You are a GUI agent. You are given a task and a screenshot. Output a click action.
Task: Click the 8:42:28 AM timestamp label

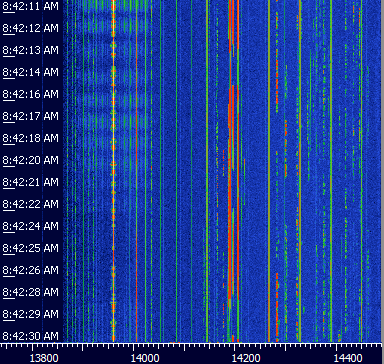[x=31, y=292]
